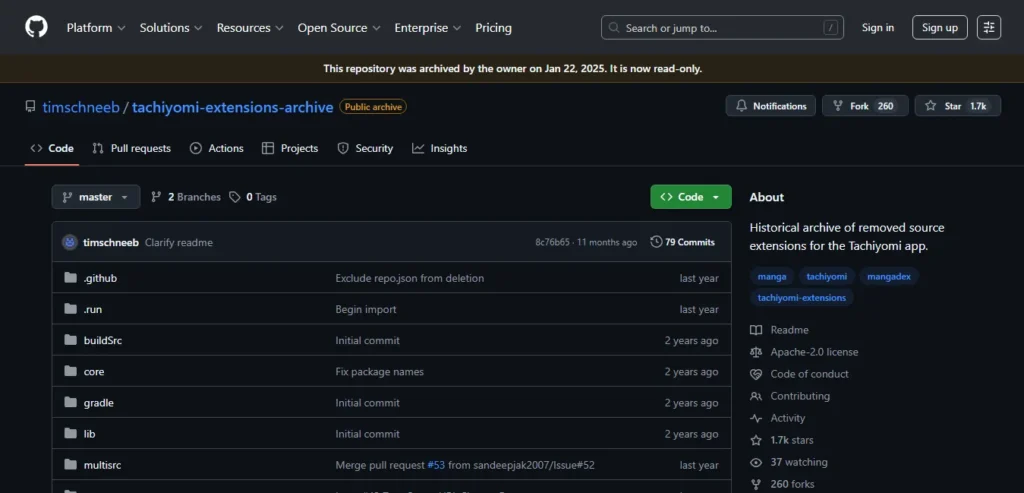1024x493 pixels.
Task: Switch to the Pull requests tab
Action: coord(131,148)
